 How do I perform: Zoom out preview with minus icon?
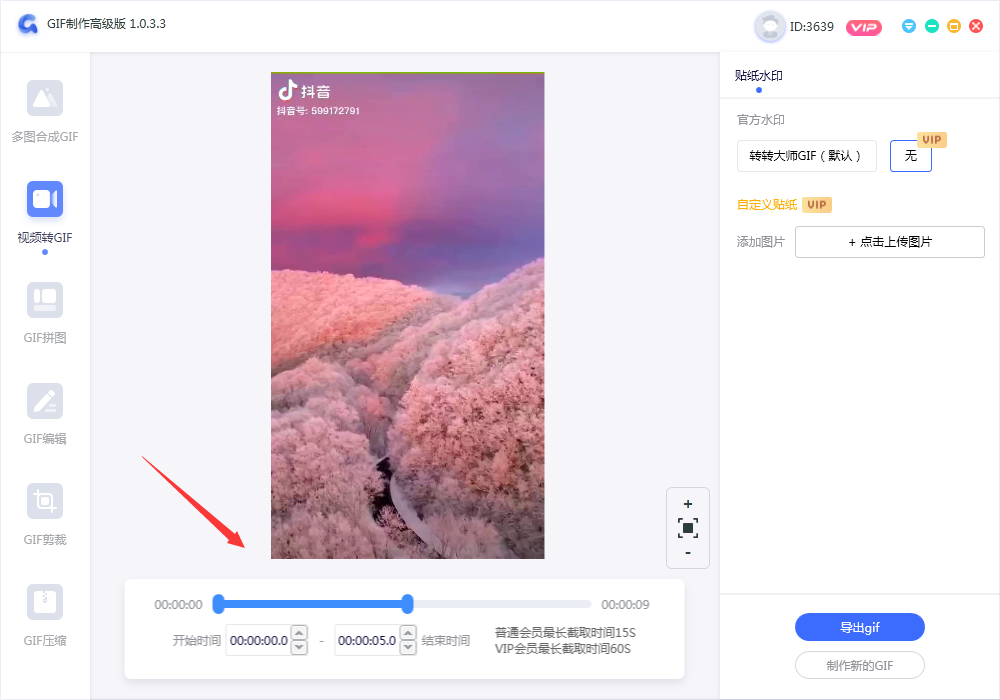(687, 553)
